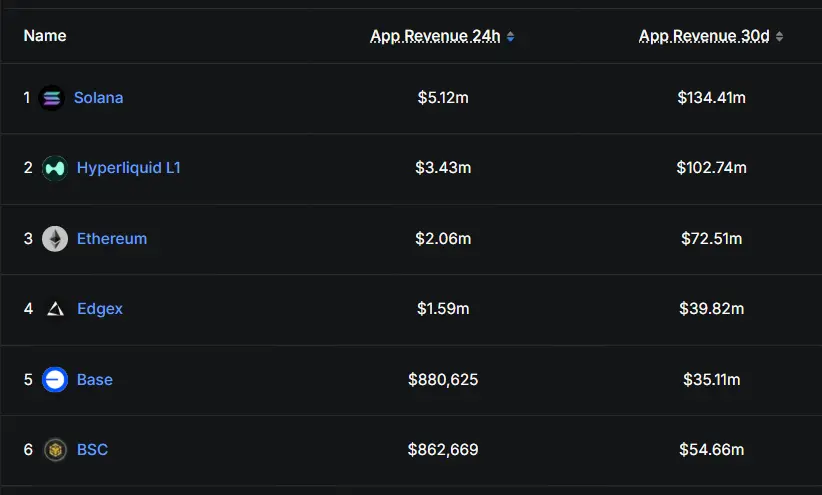Sort by App Revenue 30d arrow icon

pyautogui.click(x=780, y=37)
